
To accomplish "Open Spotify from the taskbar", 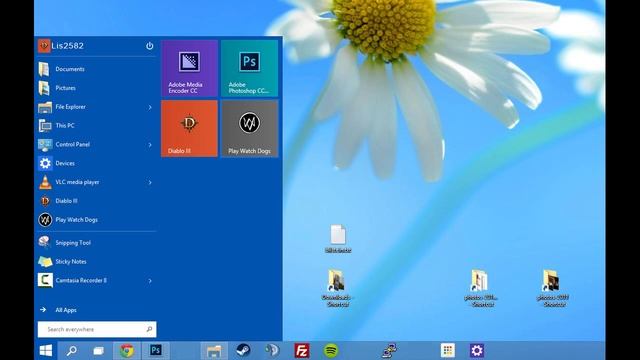I will coord(331,351).
